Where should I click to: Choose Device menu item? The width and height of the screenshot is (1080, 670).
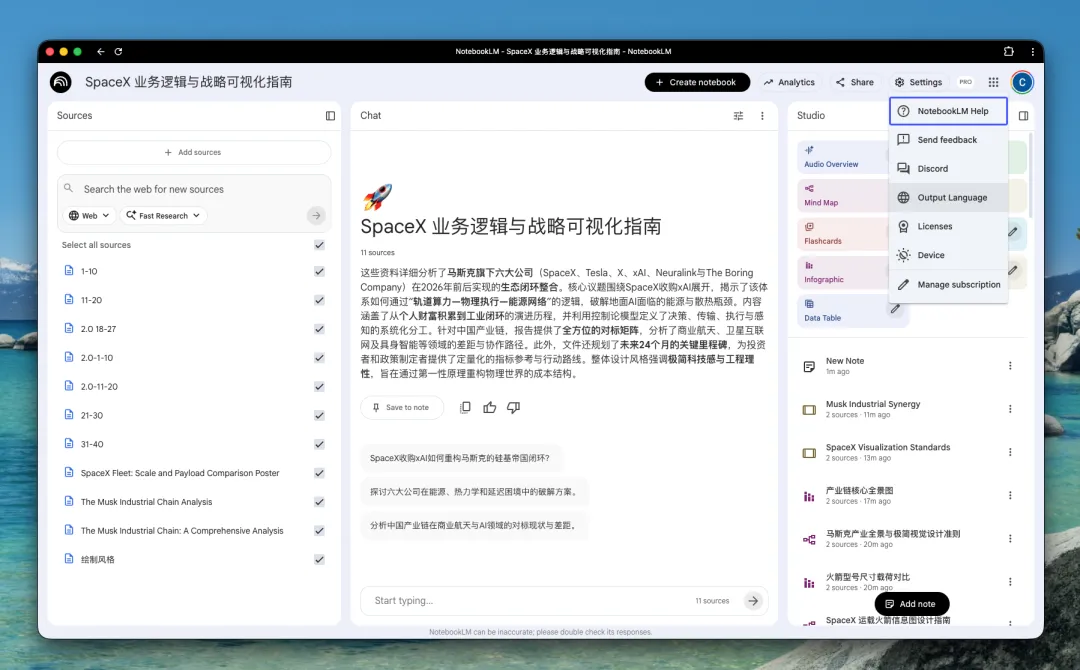[x=948, y=255]
